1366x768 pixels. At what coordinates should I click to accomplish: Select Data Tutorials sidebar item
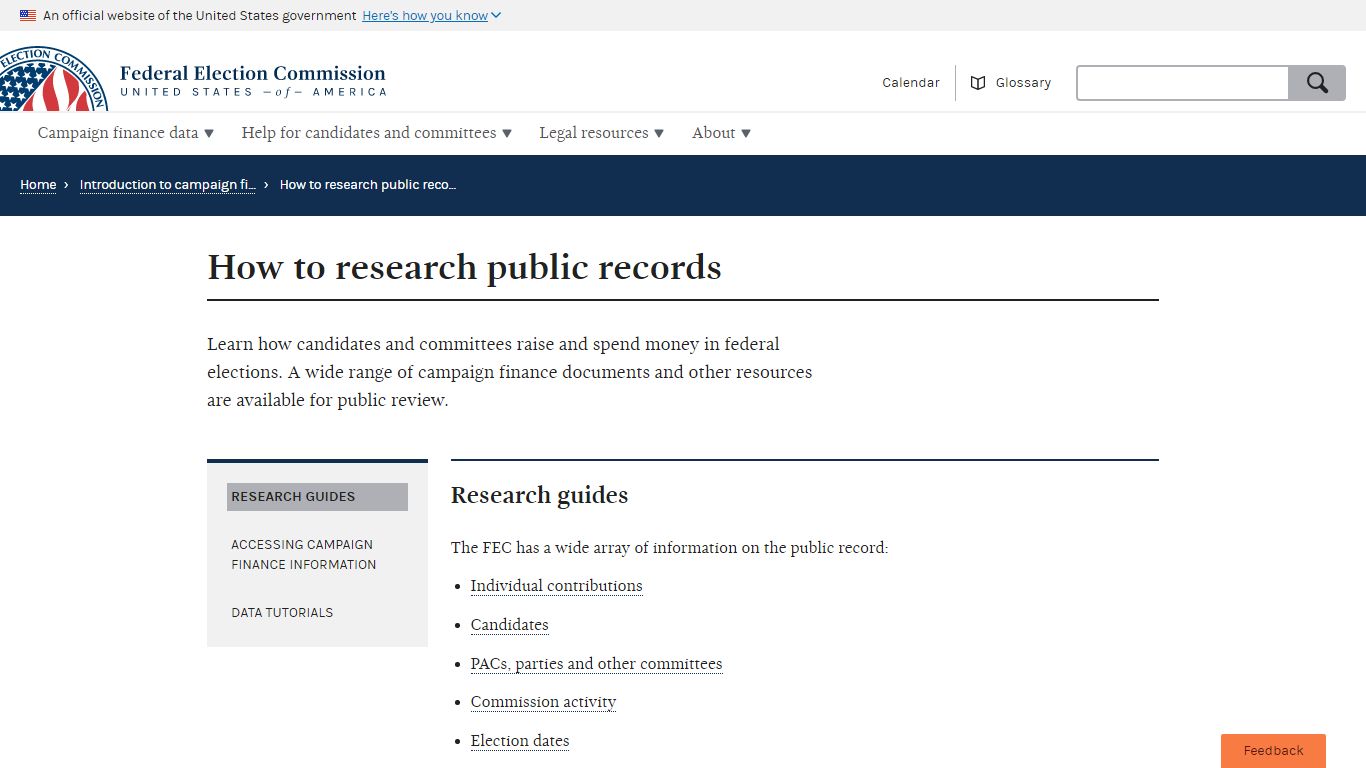pos(282,613)
